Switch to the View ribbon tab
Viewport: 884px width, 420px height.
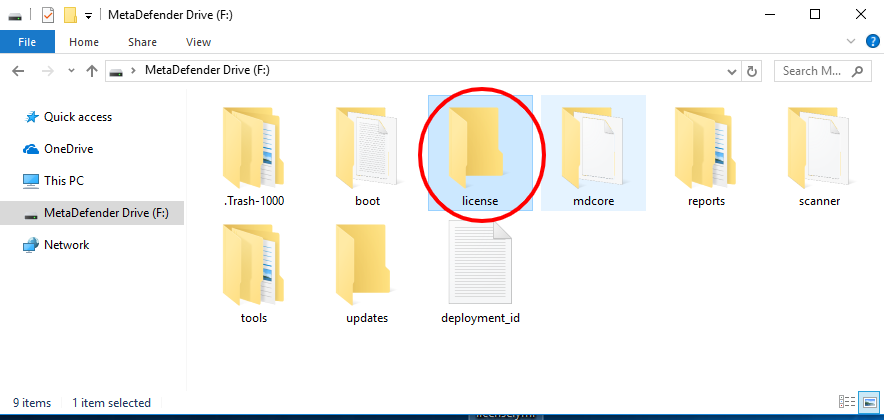(x=198, y=42)
